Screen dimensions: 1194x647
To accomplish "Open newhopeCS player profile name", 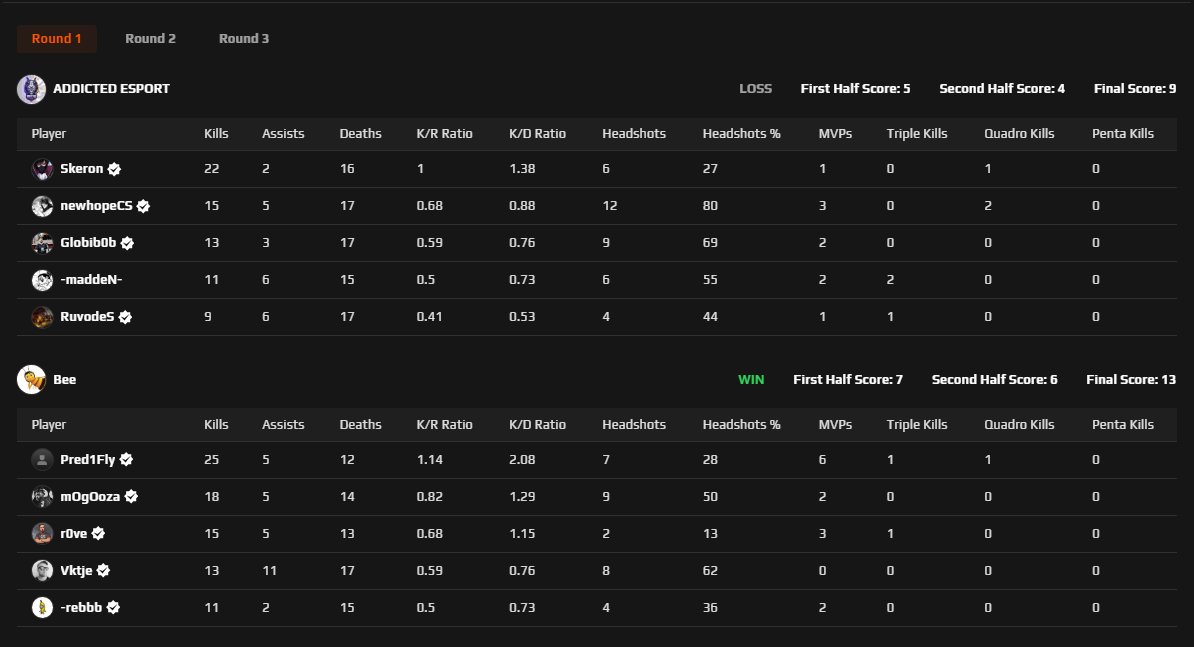I will pyautogui.click(x=96, y=206).
